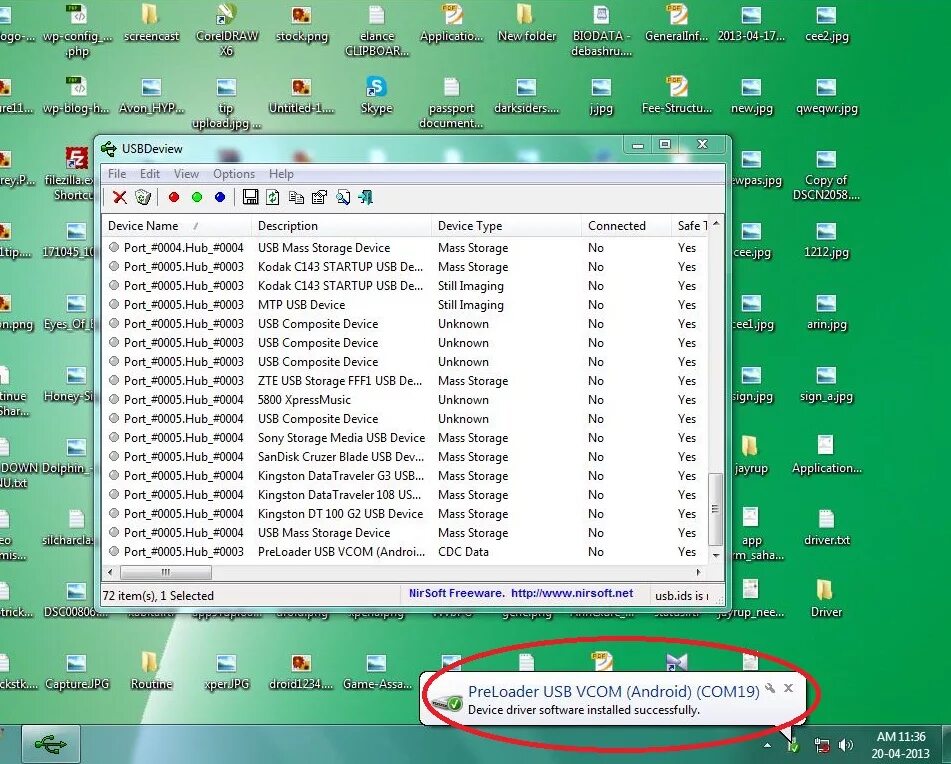The width and height of the screenshot is (951, 764).
Task: Click Still Imaging cell of Kodak C143 row
Action: click(x=471, y=286)
